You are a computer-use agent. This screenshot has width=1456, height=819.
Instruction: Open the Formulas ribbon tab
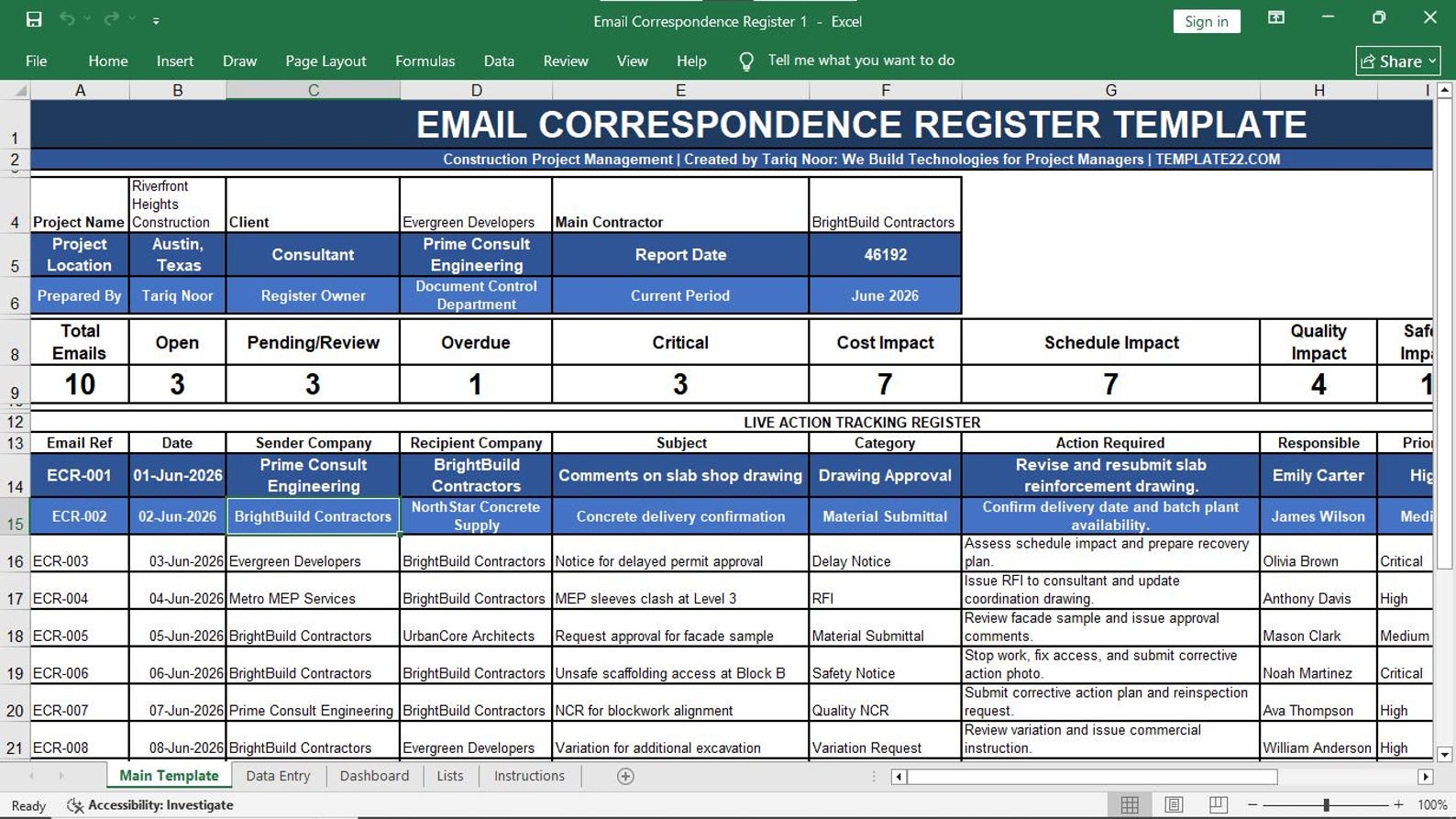coord(425,61)
